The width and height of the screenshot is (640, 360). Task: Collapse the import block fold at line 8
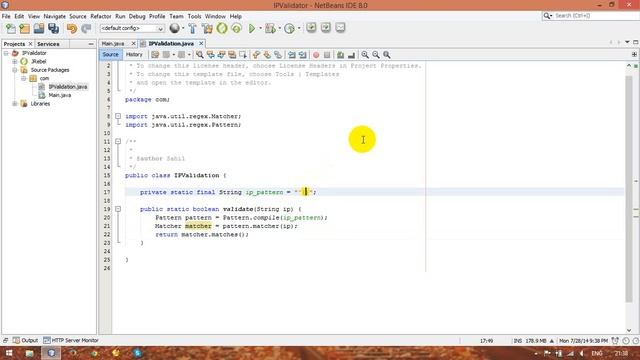[x=118, y=116]
